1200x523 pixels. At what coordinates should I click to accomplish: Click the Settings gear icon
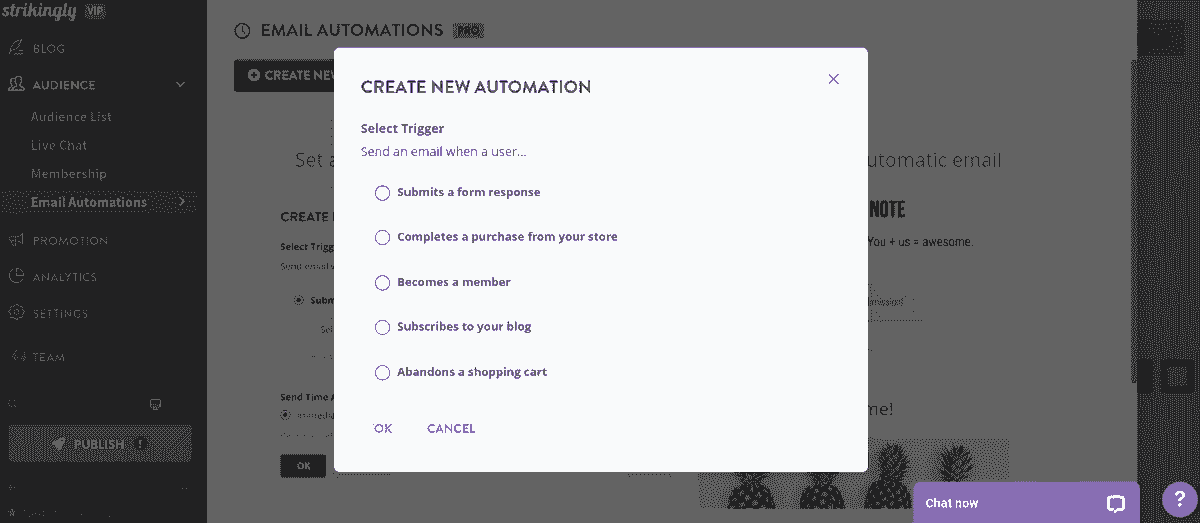[16, 313]
